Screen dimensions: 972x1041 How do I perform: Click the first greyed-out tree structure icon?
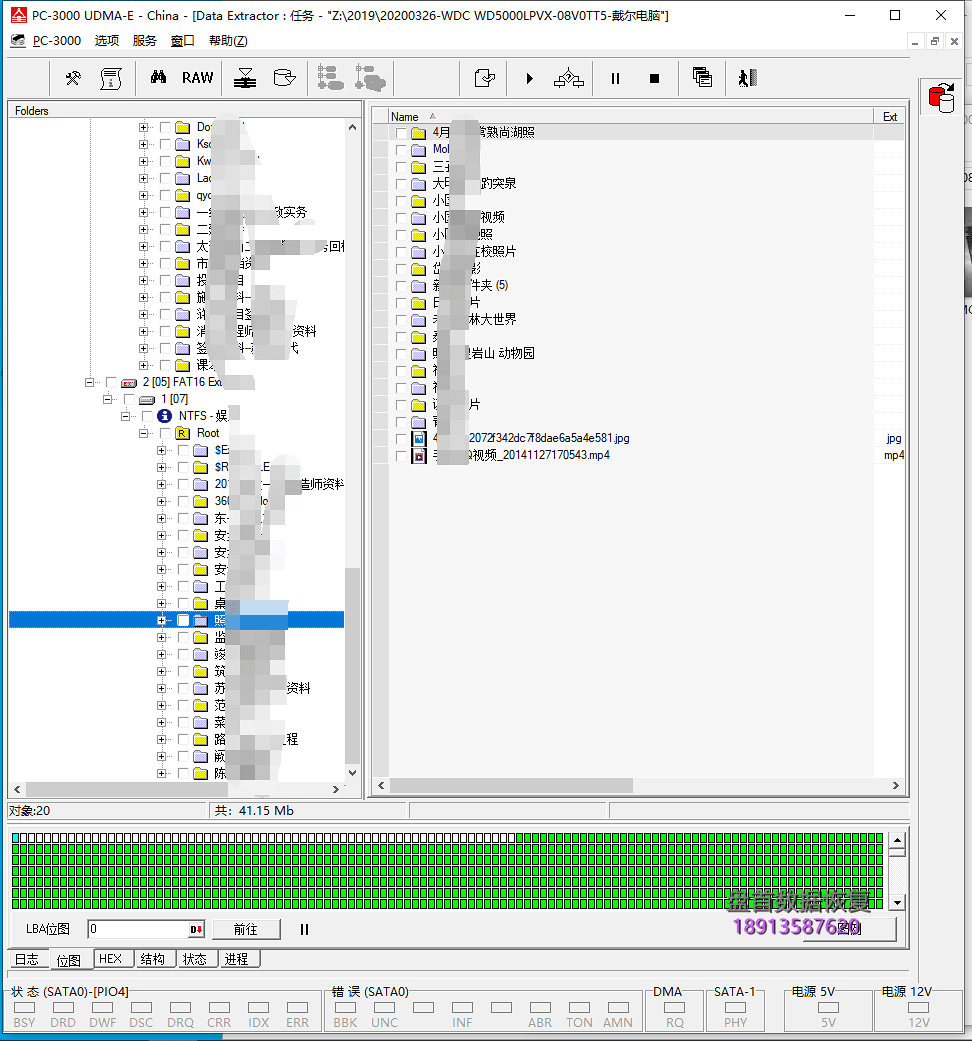click(x=330, y=78)
